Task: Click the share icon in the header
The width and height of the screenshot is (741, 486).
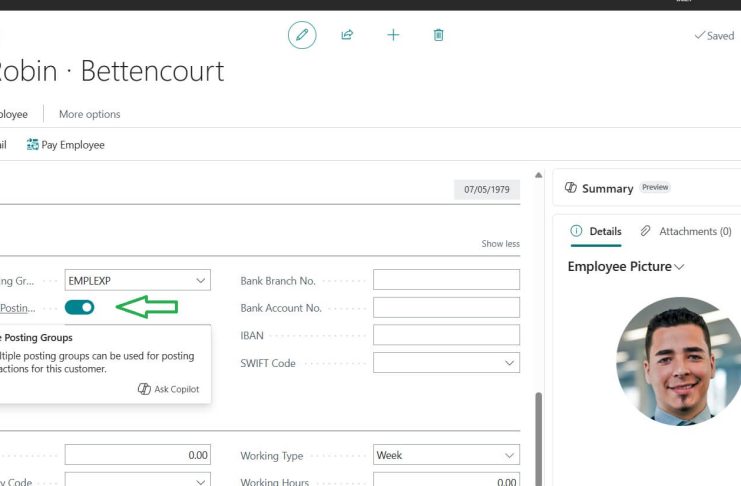Action: coord(347,35)
